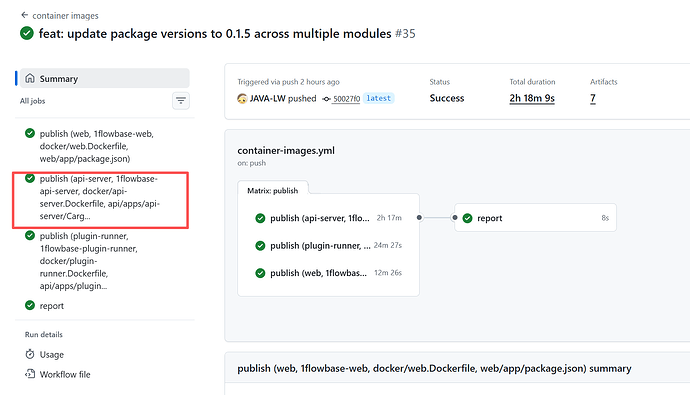Open the Usage run details link
The height and width of the screenshot is (395, 690).
pos(51,355)
